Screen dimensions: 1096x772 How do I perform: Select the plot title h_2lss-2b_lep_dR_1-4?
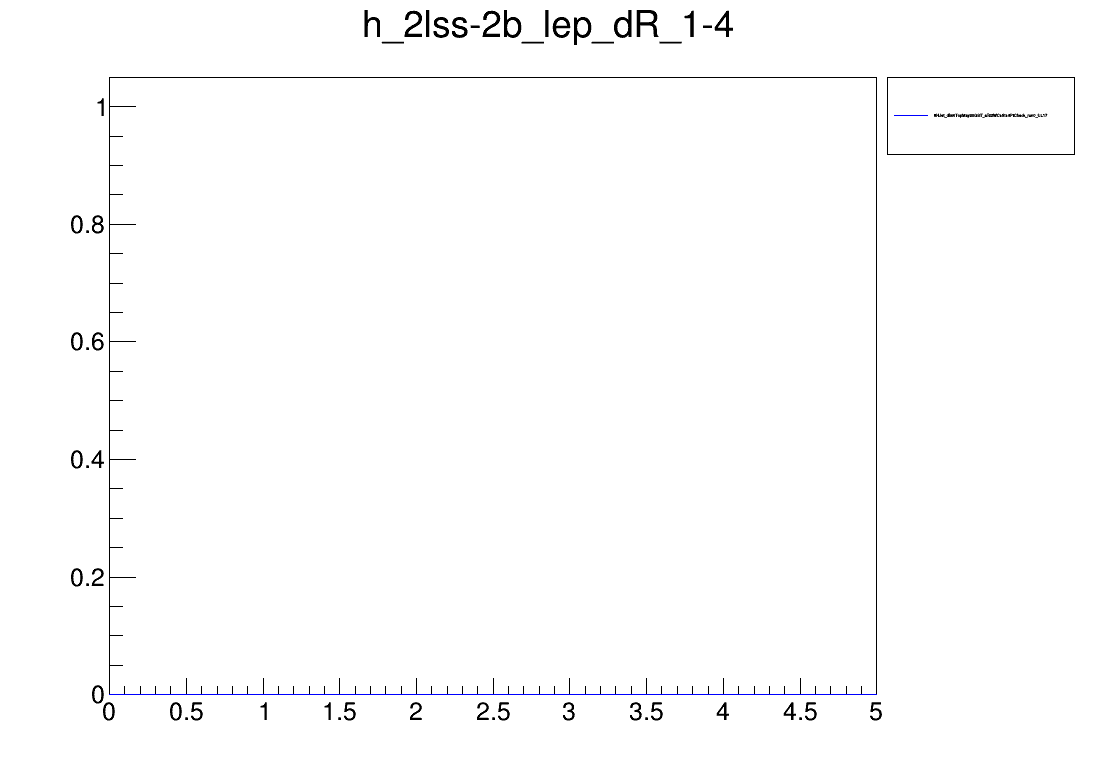(547, 27)
